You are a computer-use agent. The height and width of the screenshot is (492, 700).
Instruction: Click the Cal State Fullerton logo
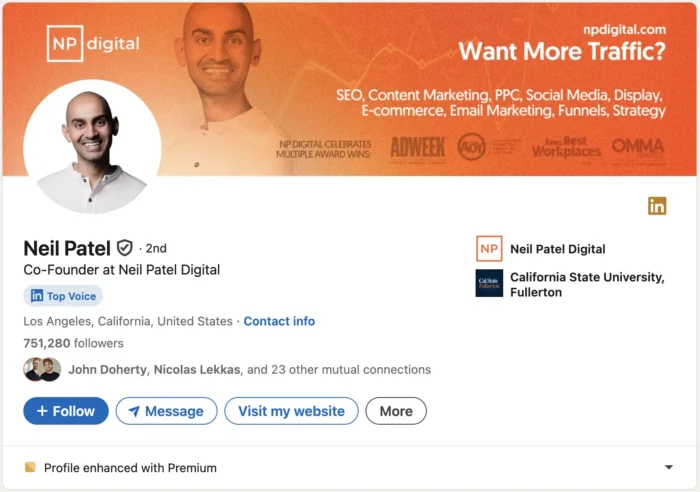[x=489, y=284]
